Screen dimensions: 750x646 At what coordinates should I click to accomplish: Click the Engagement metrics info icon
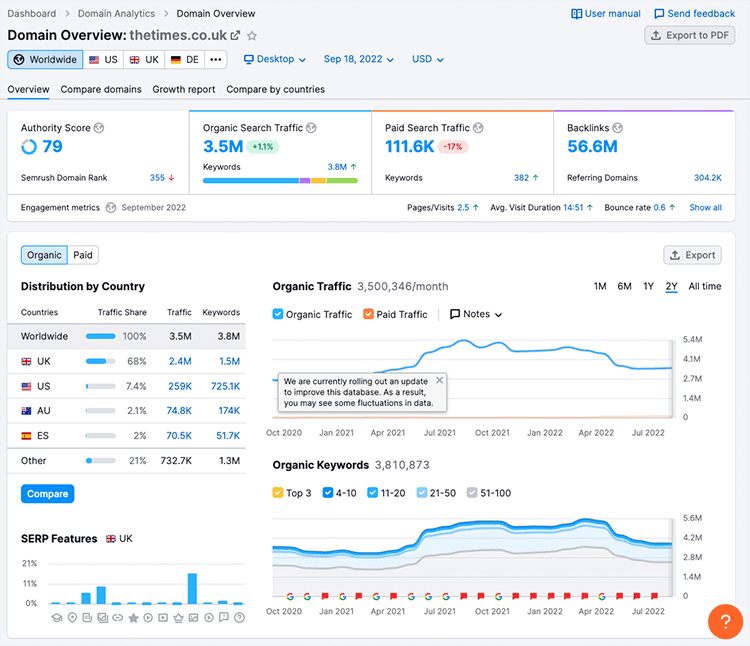coord(111,208)
